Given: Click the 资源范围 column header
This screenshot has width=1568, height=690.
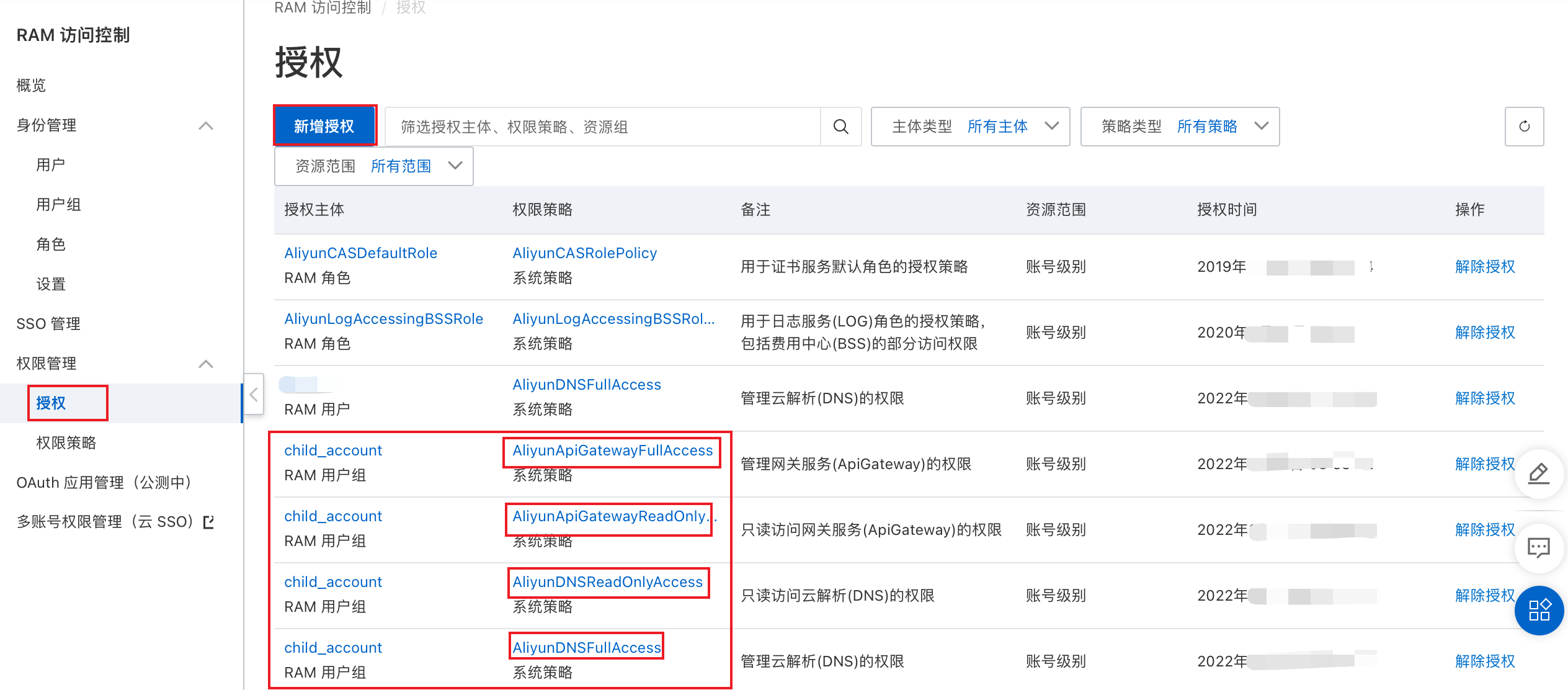Looking at the screenshot, I should click(1056, 210).
